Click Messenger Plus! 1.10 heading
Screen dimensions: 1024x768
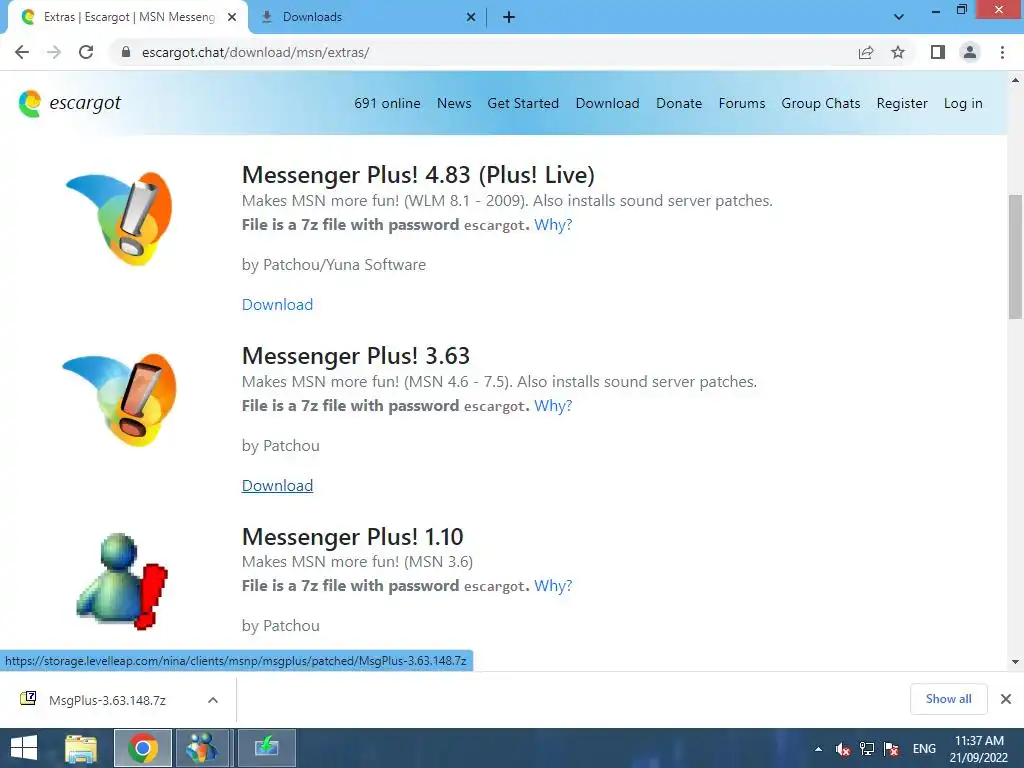353,537
